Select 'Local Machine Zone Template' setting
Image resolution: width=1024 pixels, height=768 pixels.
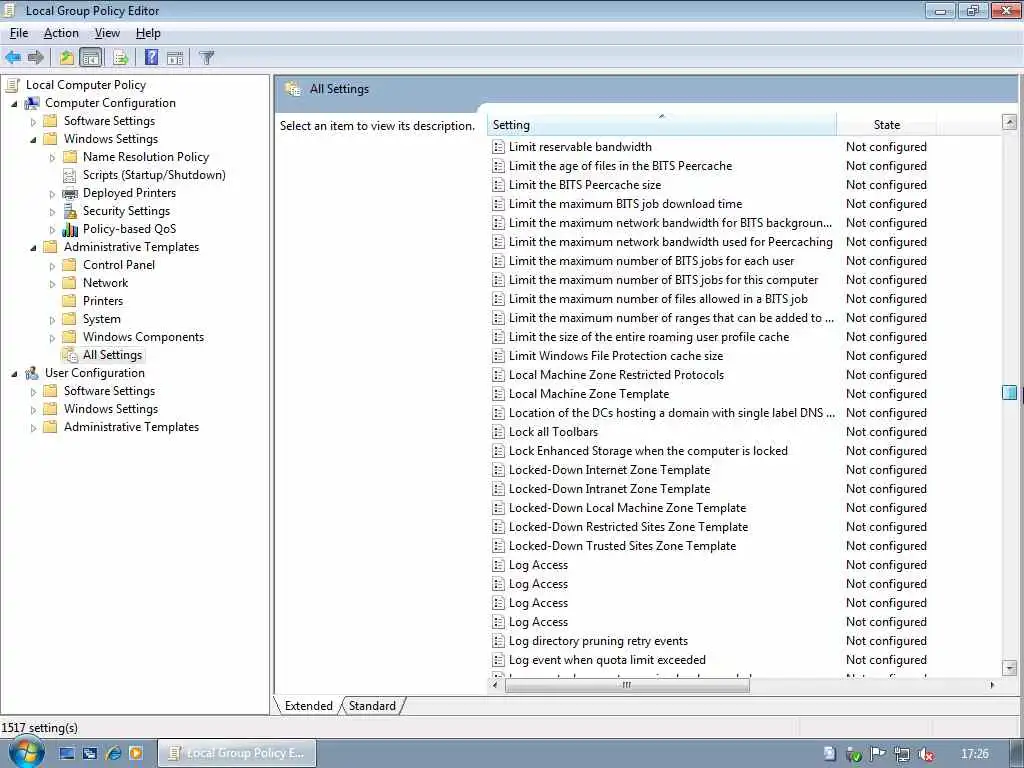[588, 394]
